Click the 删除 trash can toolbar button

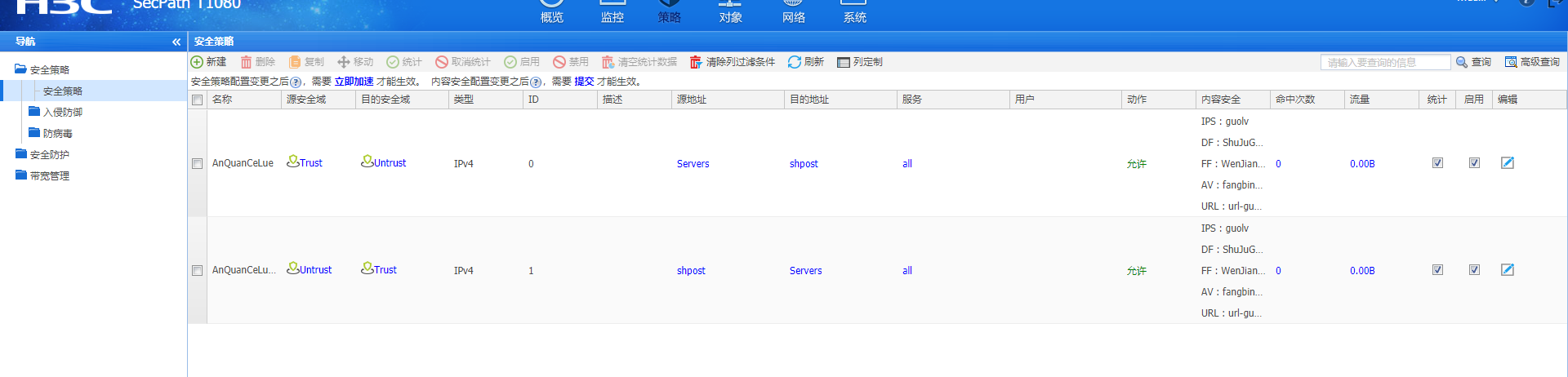(x=257, y=62)
